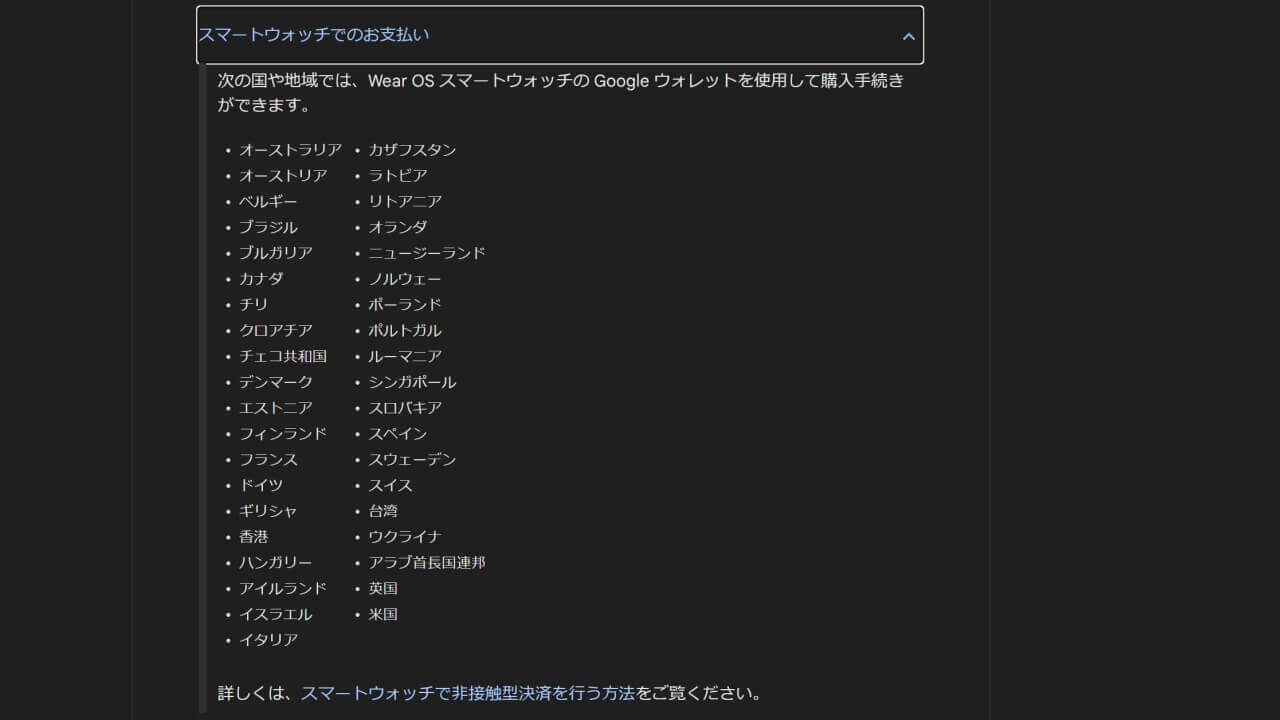Click オーストラリア in the country list

pos(290,150)
